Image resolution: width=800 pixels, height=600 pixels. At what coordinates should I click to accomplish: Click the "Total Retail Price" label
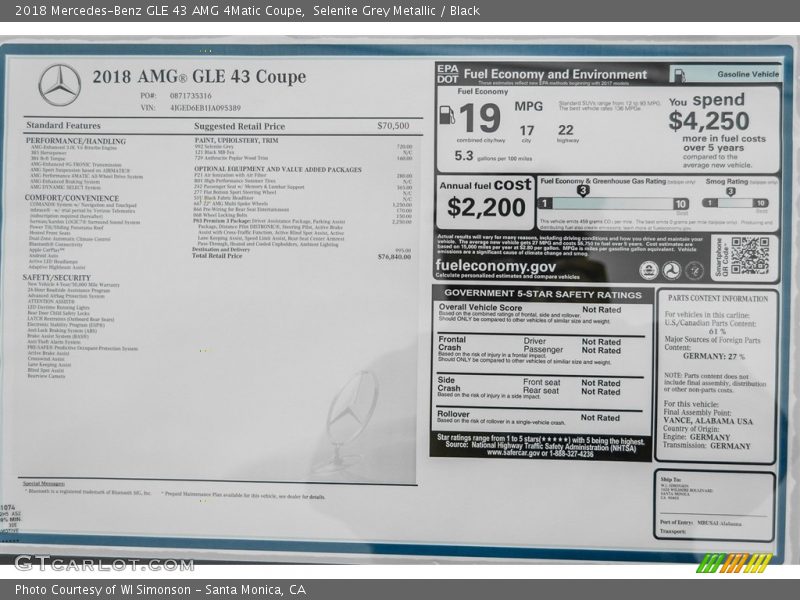[x=217, y=256]
